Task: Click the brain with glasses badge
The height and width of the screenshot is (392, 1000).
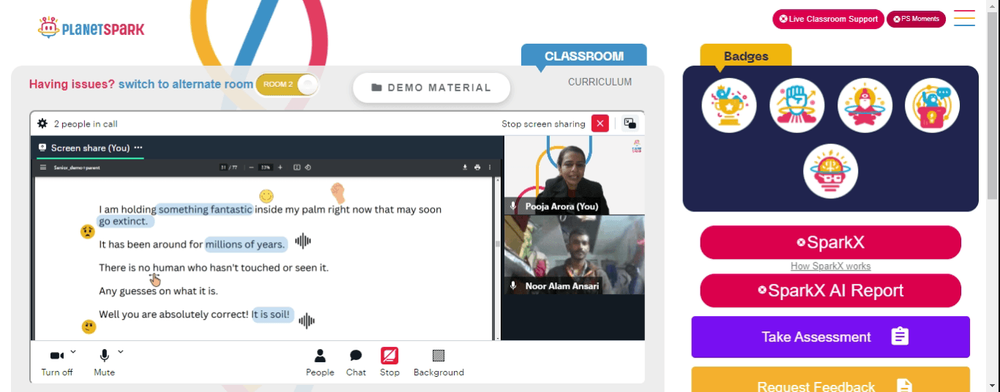Action: point(830,171)
